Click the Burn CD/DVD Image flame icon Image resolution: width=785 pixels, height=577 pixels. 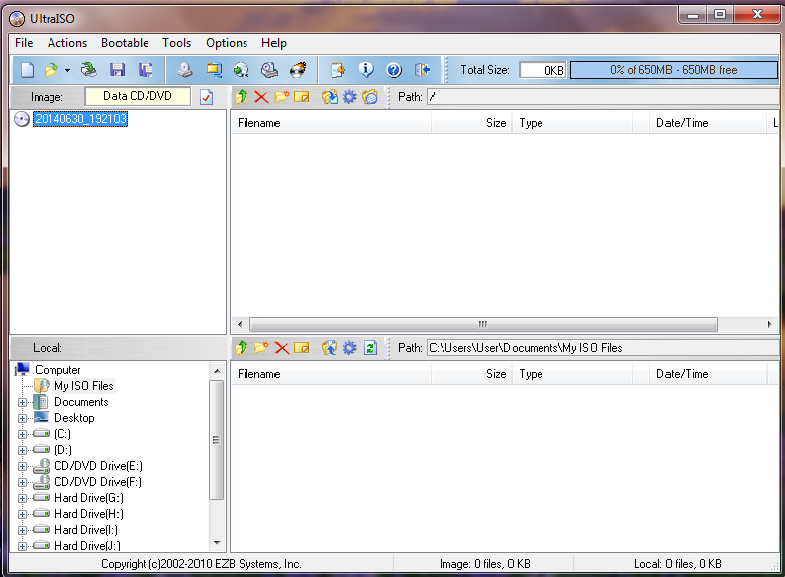click(298, 70)
